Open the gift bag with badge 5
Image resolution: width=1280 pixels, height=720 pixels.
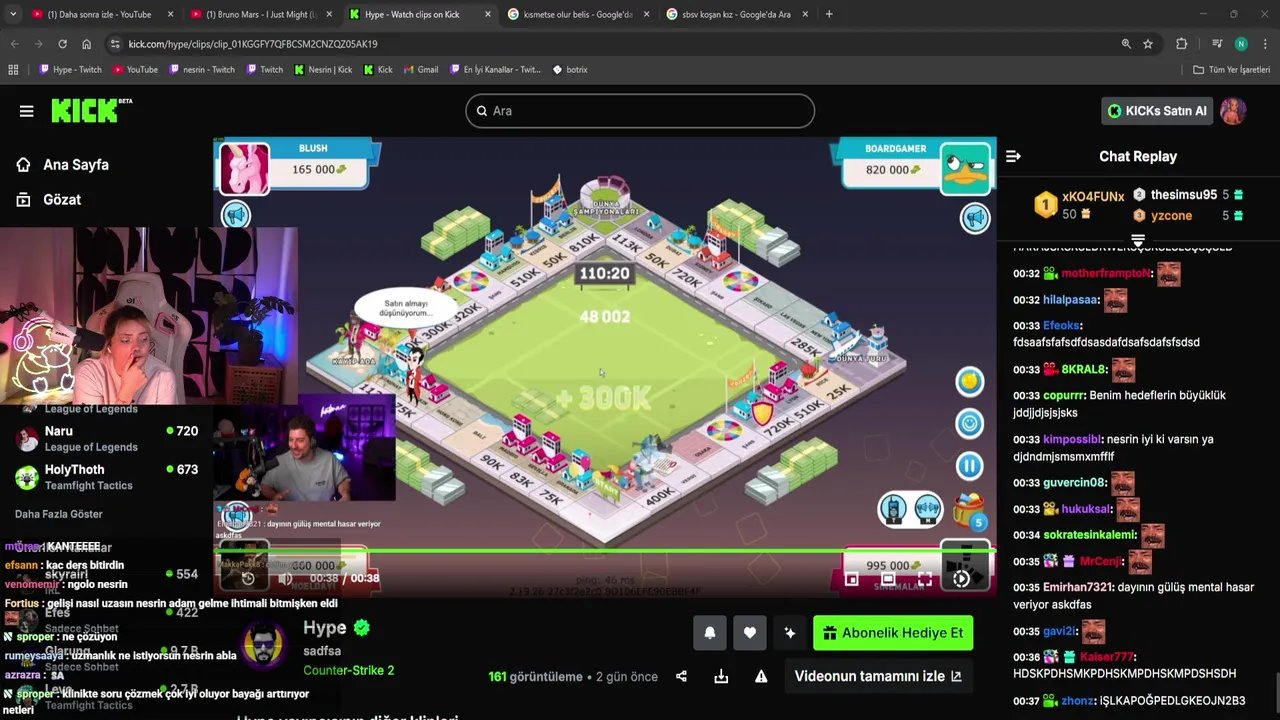point(969,511)
